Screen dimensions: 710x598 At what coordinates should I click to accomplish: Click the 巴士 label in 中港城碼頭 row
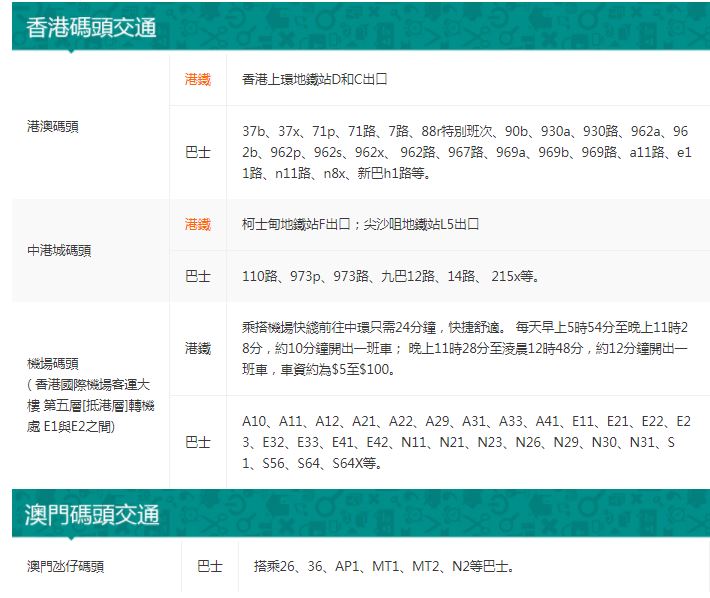[198, 275]
